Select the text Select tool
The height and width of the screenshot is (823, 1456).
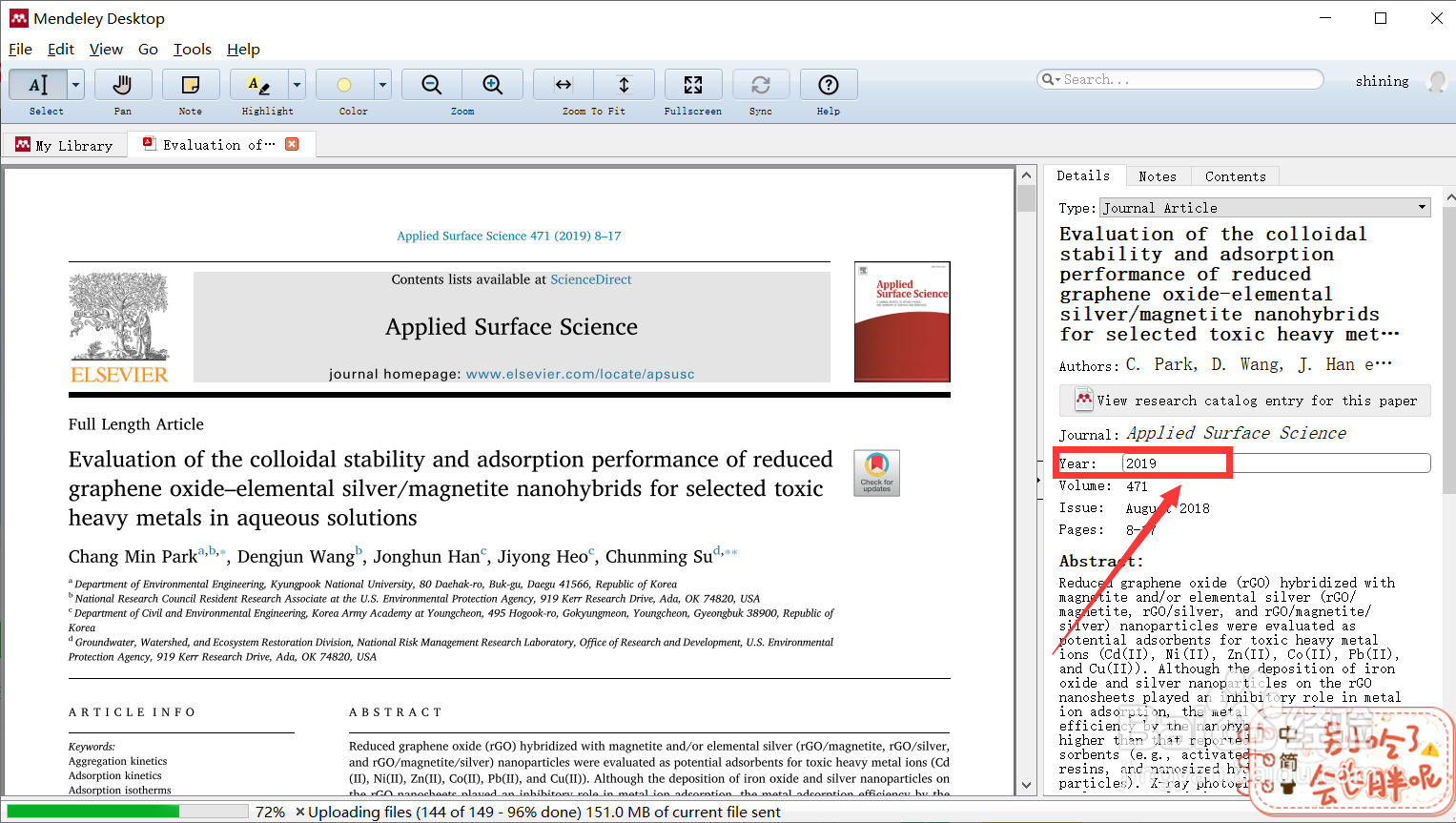coord(38,85)
